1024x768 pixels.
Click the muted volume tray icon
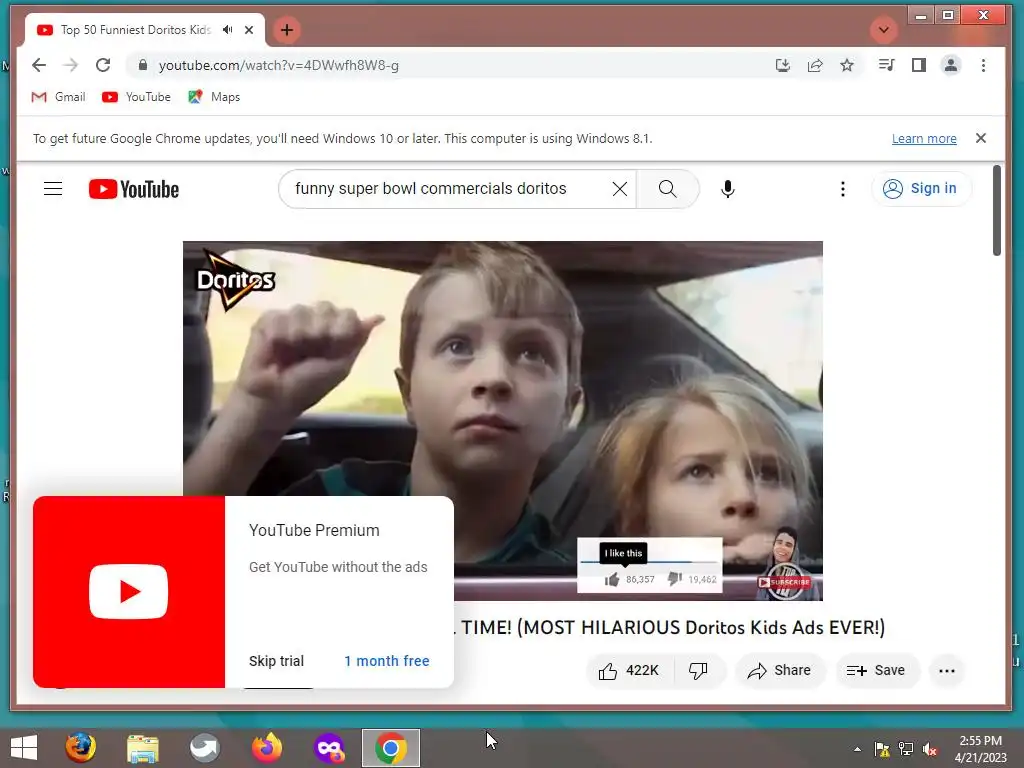(930, 749)
